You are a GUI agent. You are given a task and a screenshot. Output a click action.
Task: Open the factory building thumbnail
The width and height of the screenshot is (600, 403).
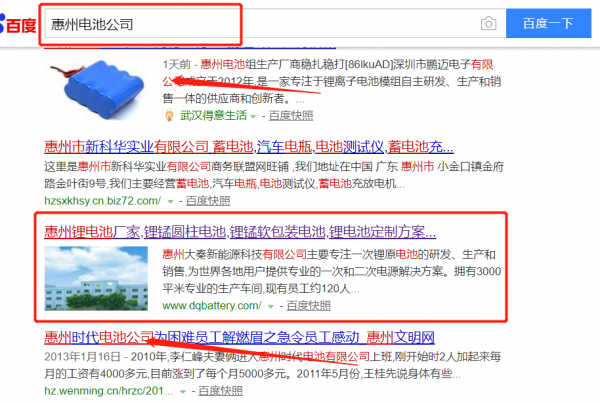click(x=96, y=278)
